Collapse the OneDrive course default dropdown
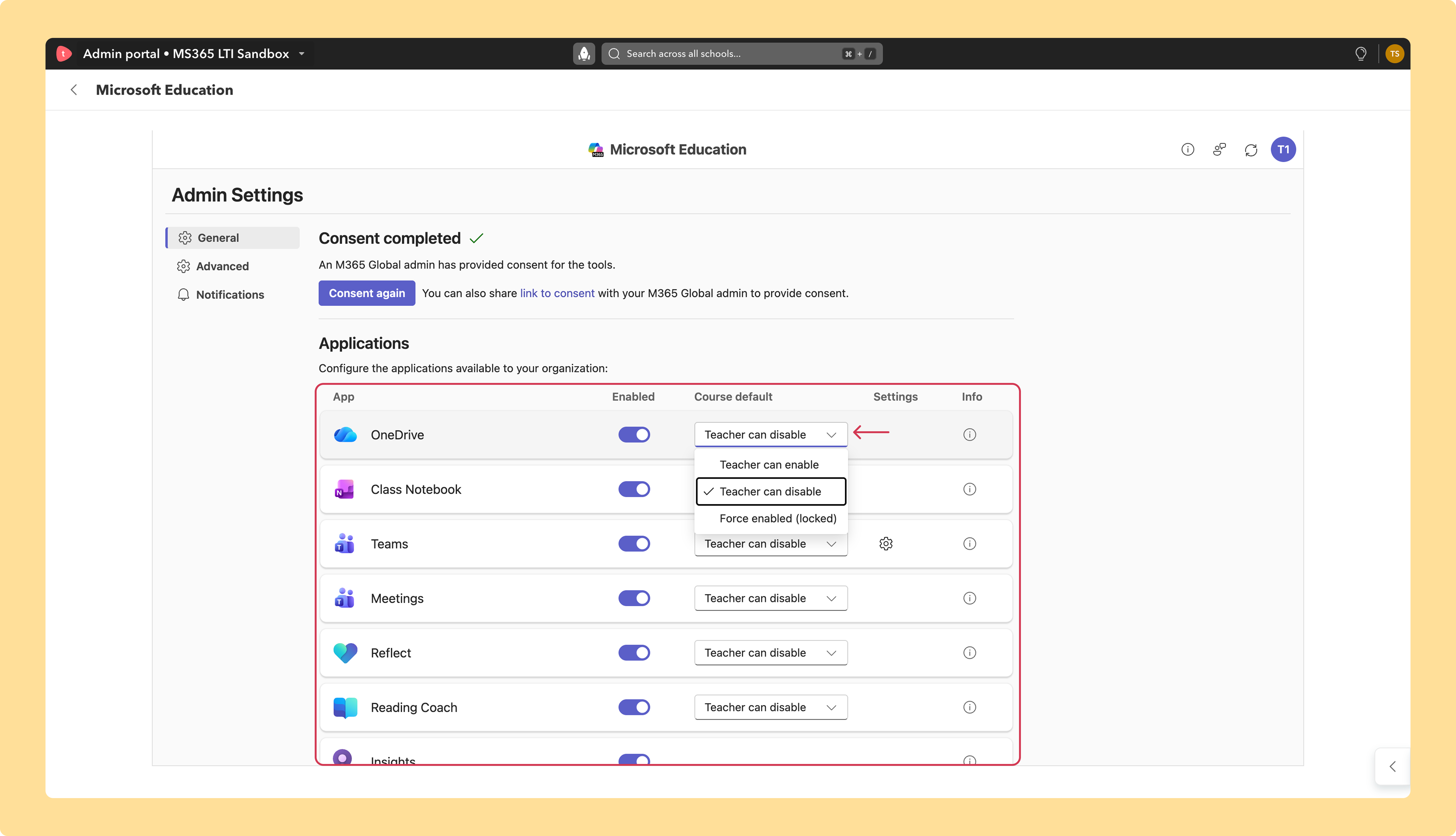 tap(770, 435)
